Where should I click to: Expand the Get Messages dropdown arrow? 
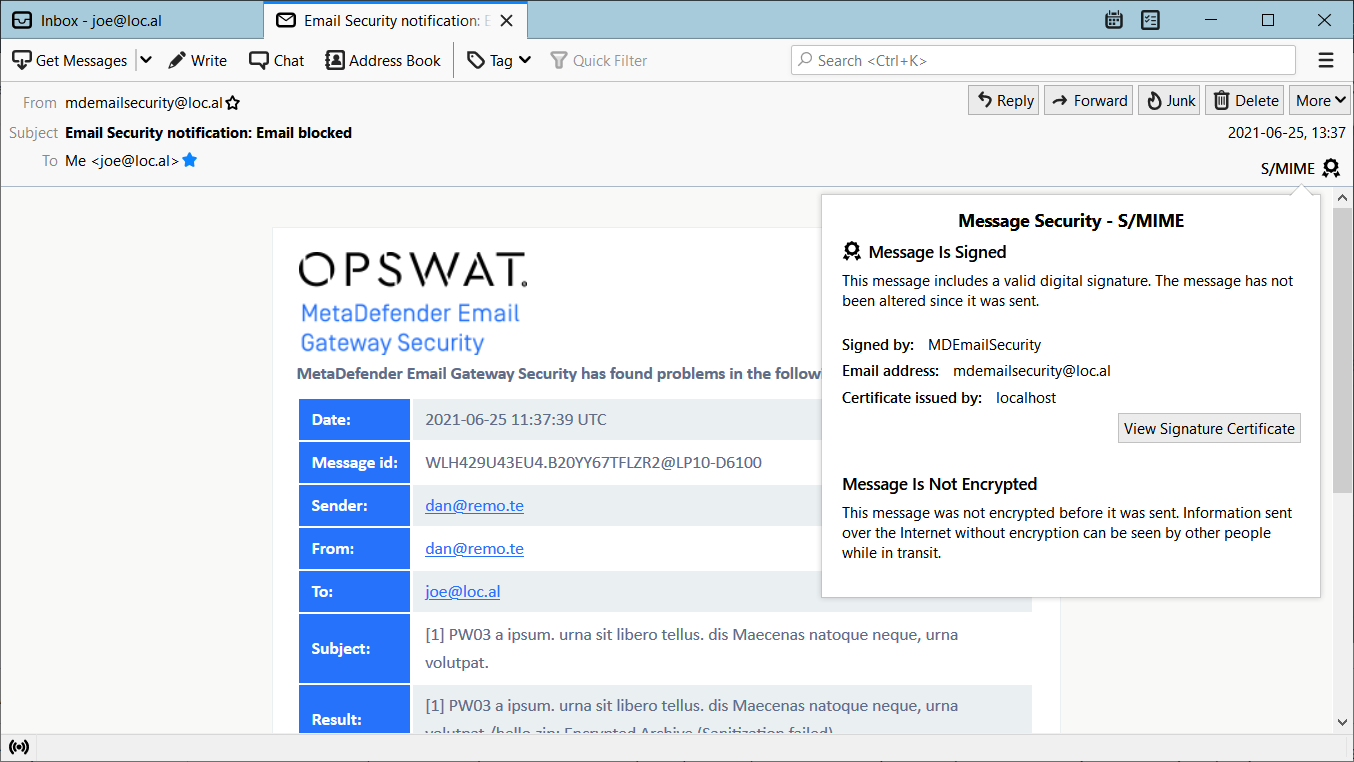click(x=145, y=60)
